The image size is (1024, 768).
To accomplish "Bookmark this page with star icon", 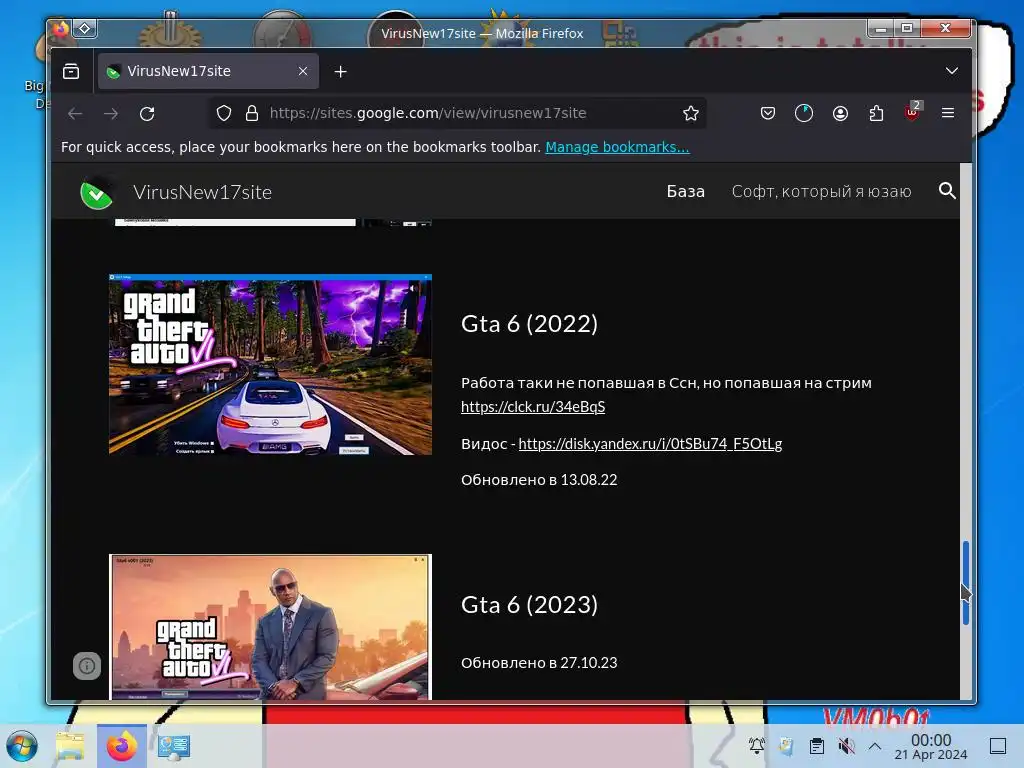I will coord(691,113).
